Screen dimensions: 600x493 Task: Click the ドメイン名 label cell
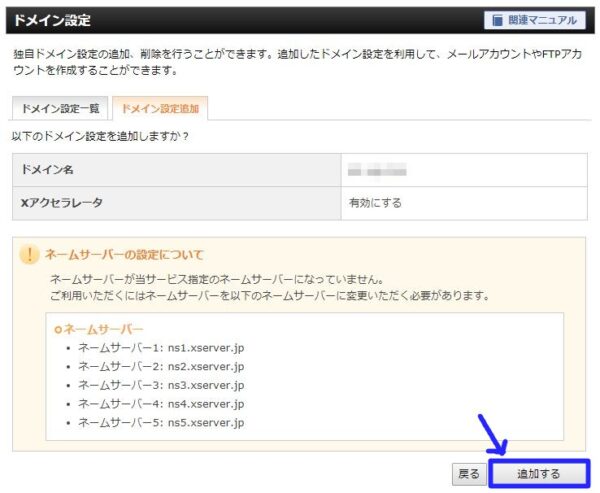(x=177, y=170)
